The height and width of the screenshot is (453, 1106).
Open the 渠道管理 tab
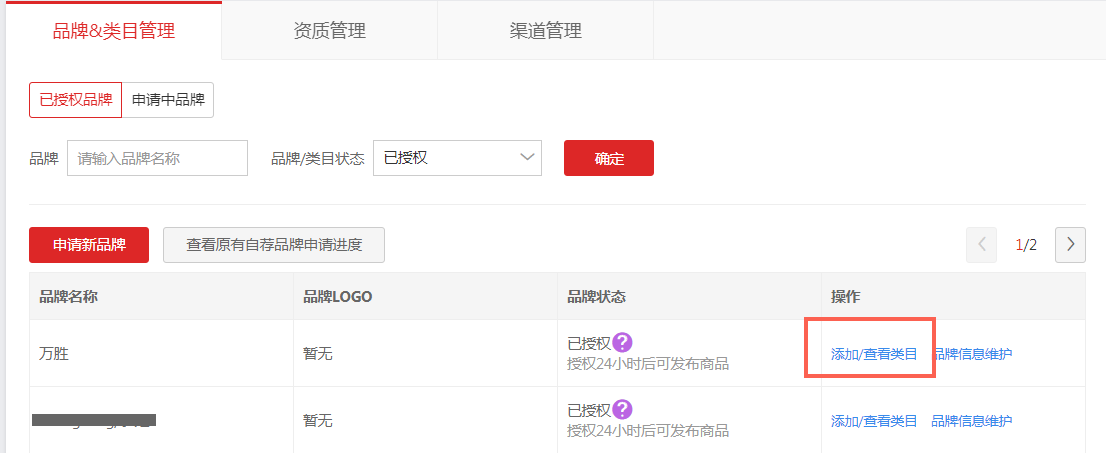click(545, 31)
